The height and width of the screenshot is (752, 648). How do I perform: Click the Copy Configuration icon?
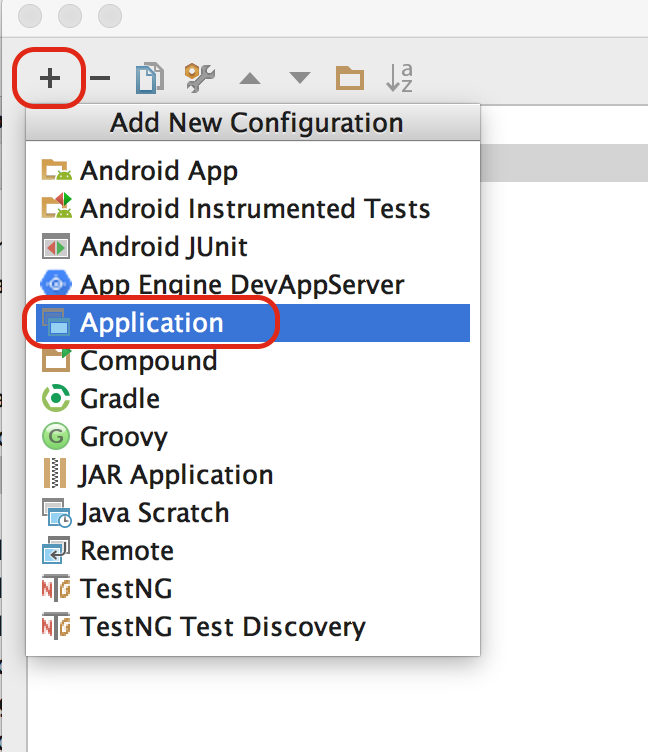tap(150, 78)
